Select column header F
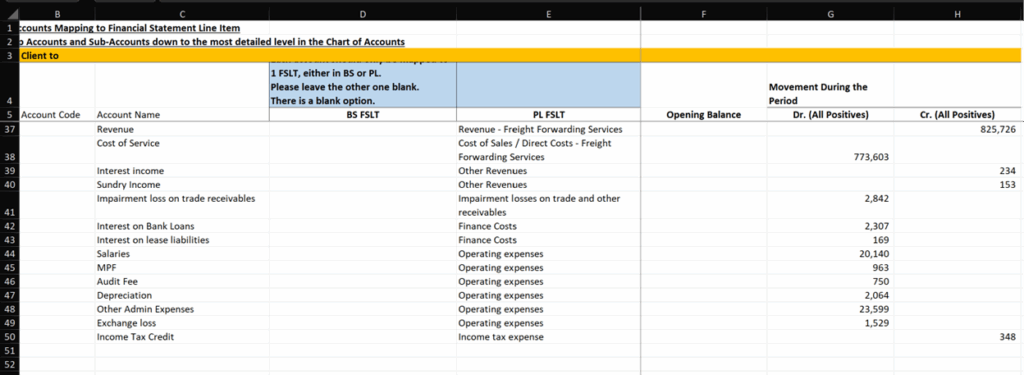 click(703, 13)
